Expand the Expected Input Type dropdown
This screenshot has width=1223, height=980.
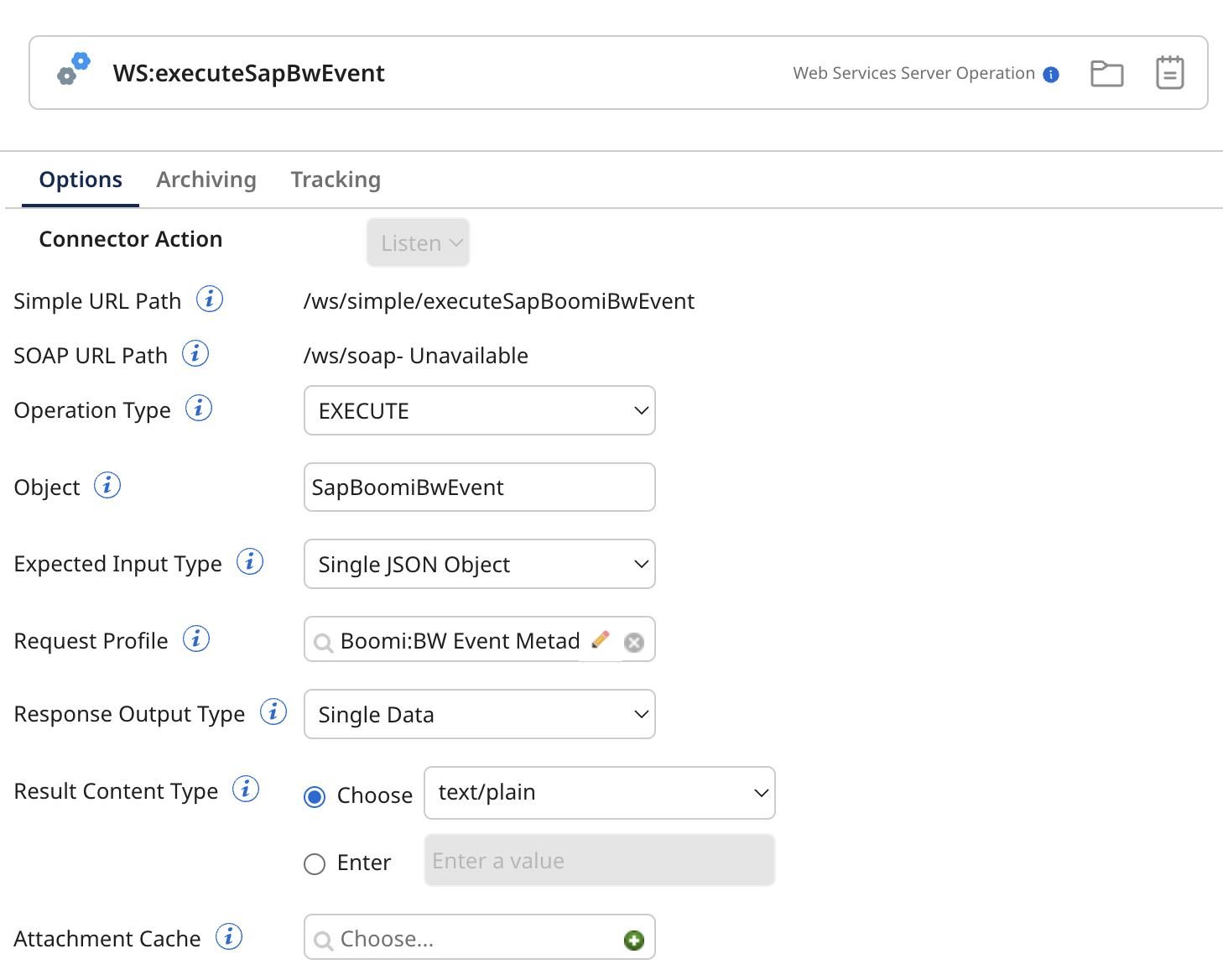(x=479, y=564)
